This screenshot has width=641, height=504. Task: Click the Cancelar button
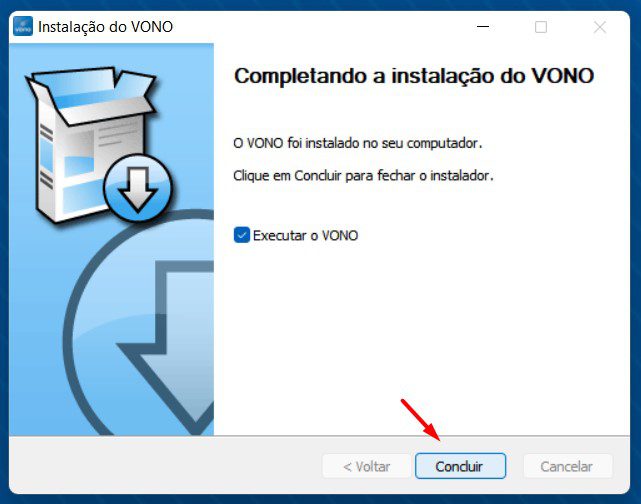pos(567,466)
